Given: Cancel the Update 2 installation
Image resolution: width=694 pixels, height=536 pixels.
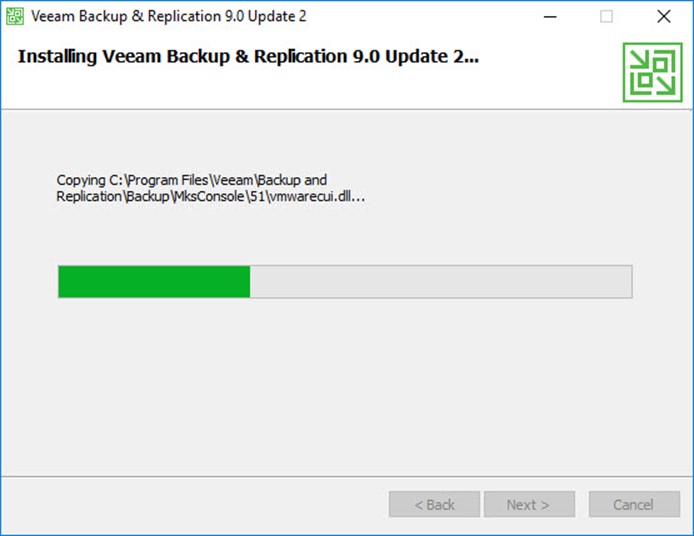Looking at the screenshot, I should tap(634, 505).
